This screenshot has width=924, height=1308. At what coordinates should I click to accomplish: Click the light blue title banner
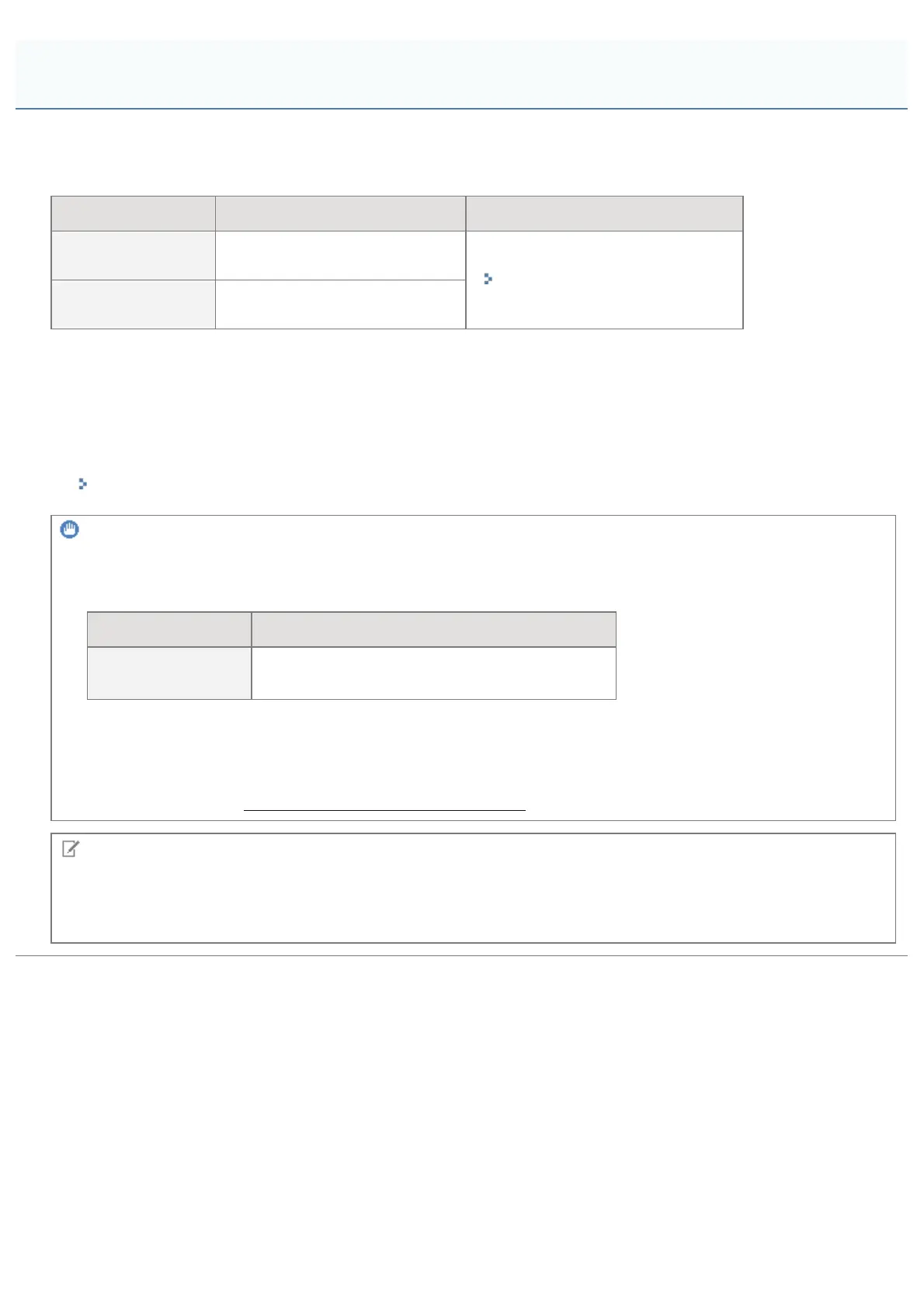coord(461,74)
